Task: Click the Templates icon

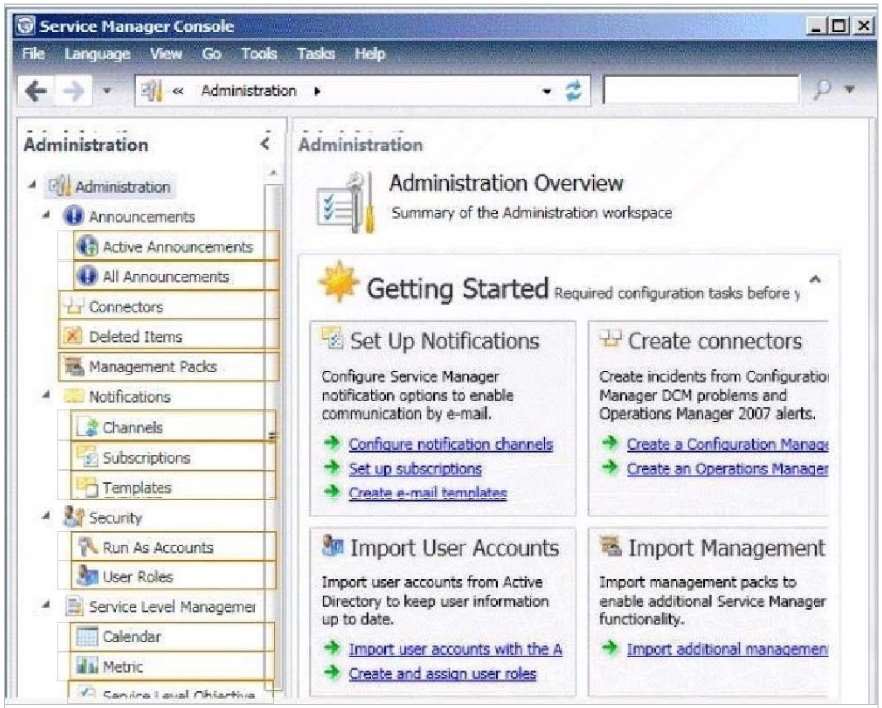Action: (x=87, y=487)
